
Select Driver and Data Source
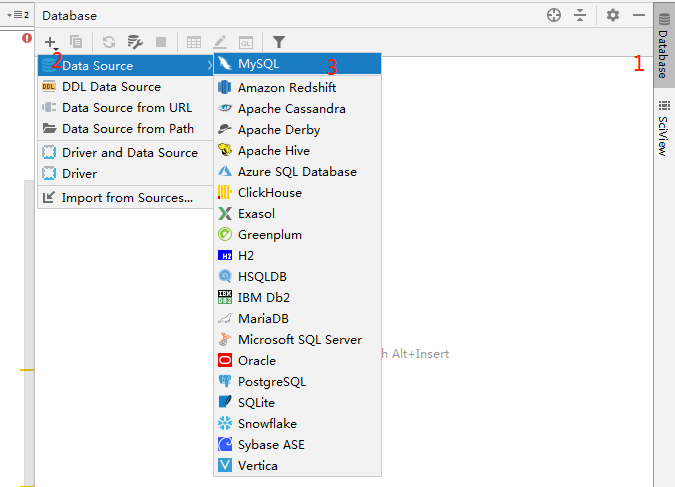(x=125, y=152)
